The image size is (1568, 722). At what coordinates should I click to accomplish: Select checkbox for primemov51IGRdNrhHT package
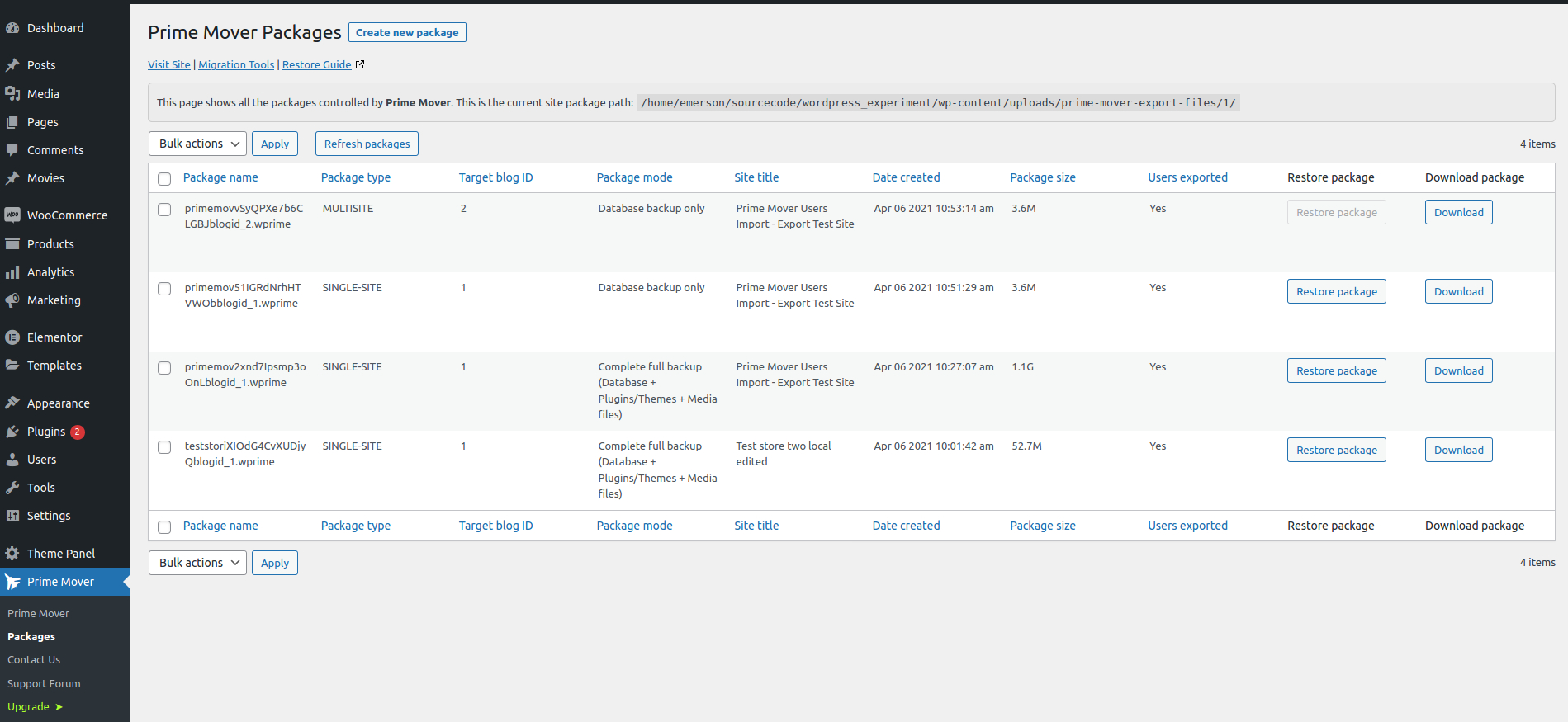[164, 289]
